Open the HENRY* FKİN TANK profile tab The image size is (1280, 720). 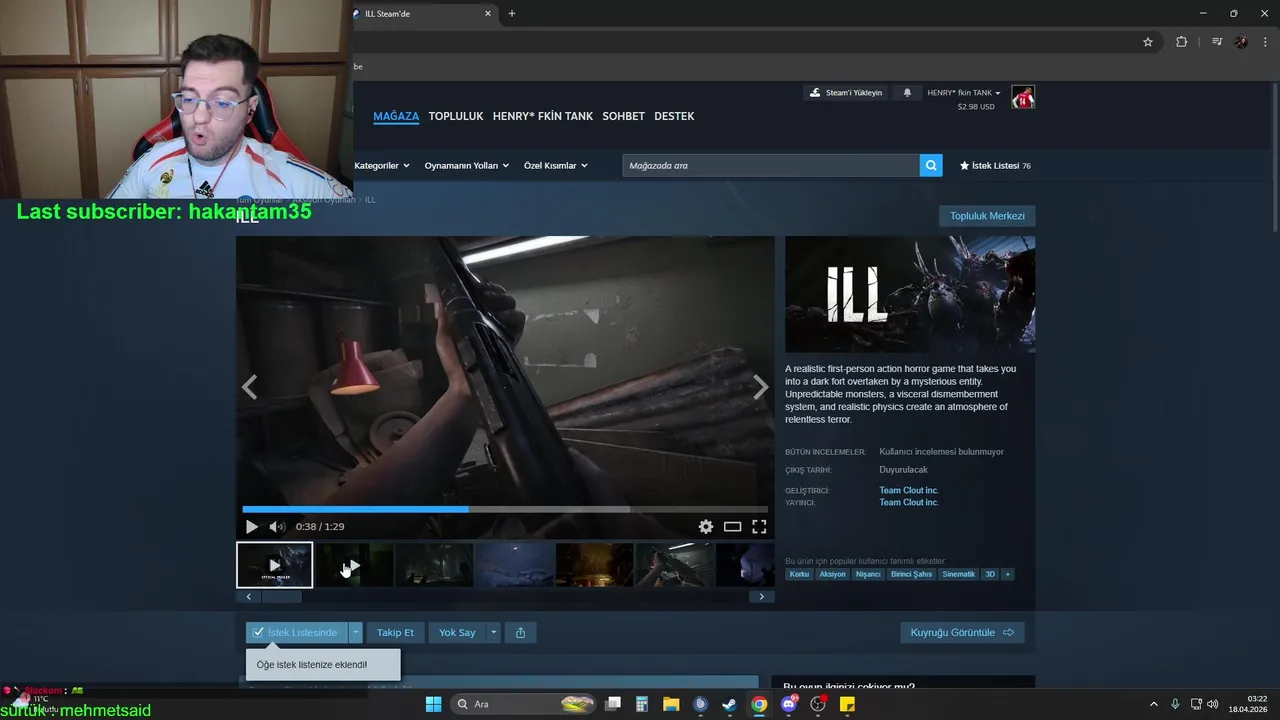543,116
